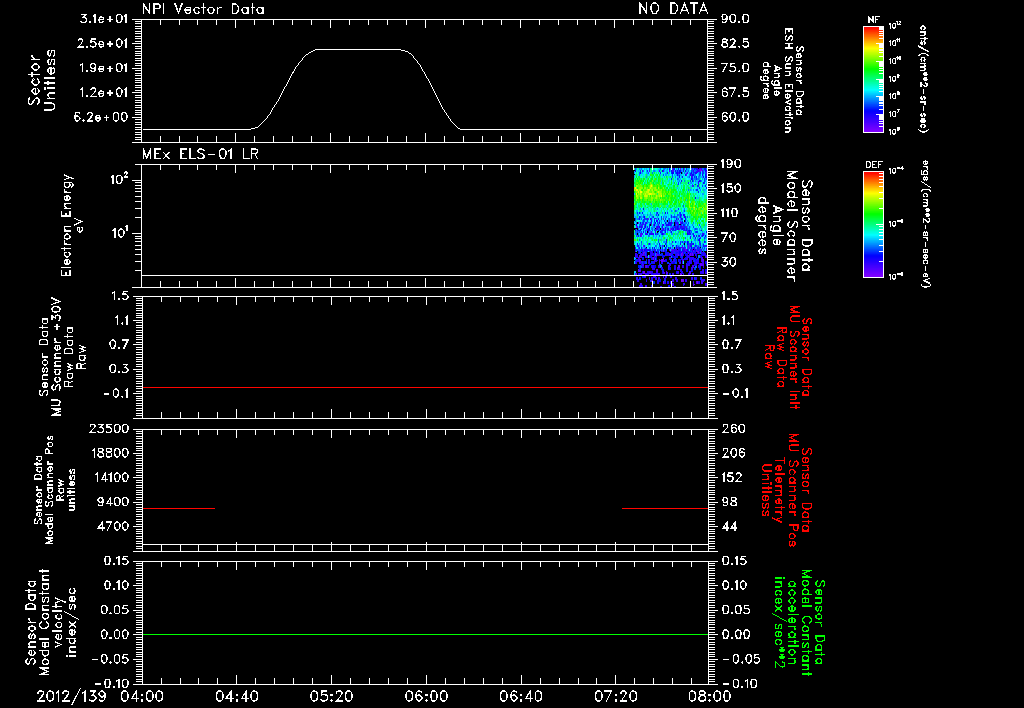Select the 07:20 time axis label
Image resolution: width=1024 pixels, height=708 pixels.
click(616, 696)
